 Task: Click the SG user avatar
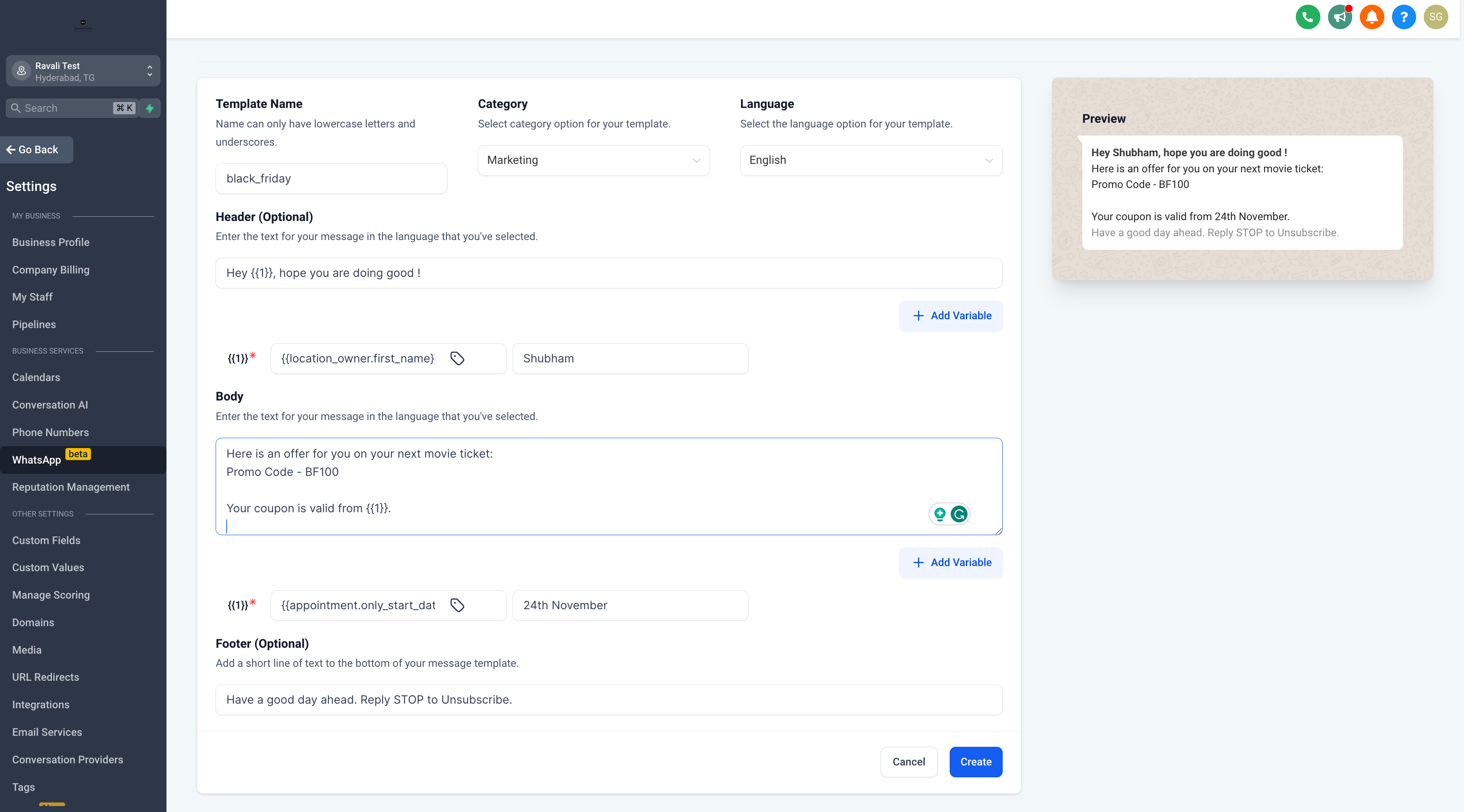tap(1435, 17)
